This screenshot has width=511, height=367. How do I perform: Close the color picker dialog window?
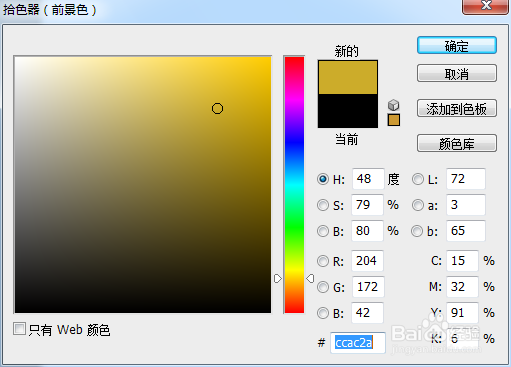tap(486, 6)
